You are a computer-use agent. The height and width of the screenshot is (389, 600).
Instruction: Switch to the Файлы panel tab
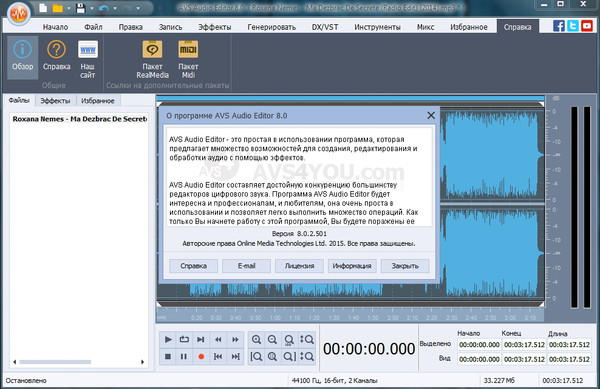click(x=19, y=100)
